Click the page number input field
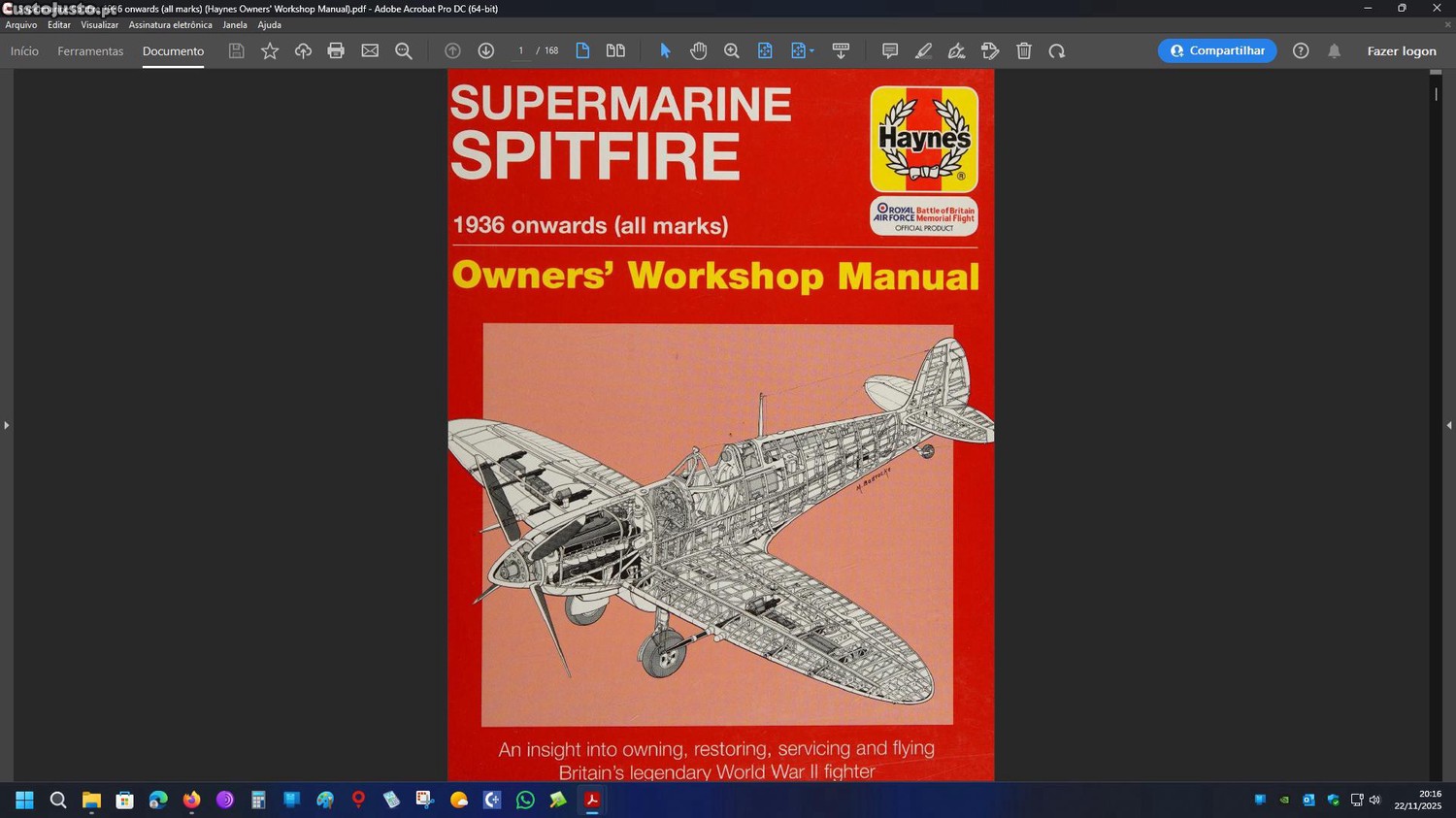Image resolution: width=1456 pixels, height=818 pixels. tap(521, 50)
